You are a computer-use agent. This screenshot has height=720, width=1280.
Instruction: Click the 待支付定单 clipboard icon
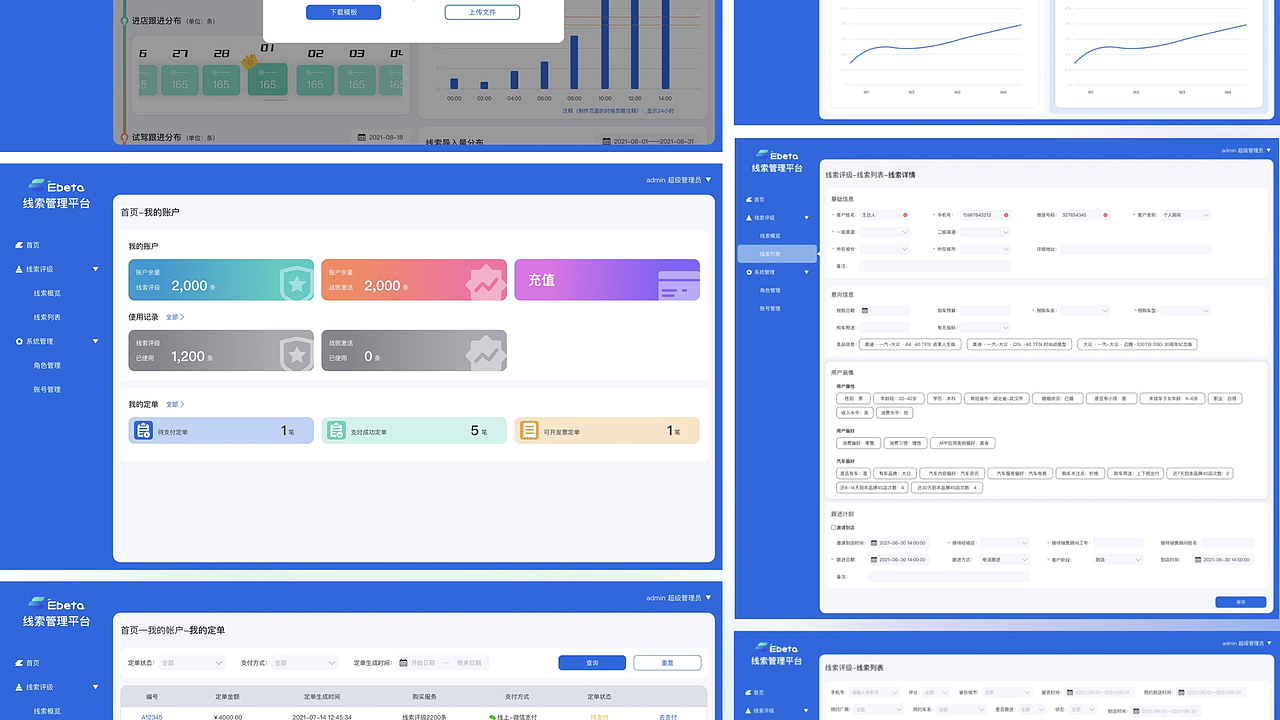[144, 431]
